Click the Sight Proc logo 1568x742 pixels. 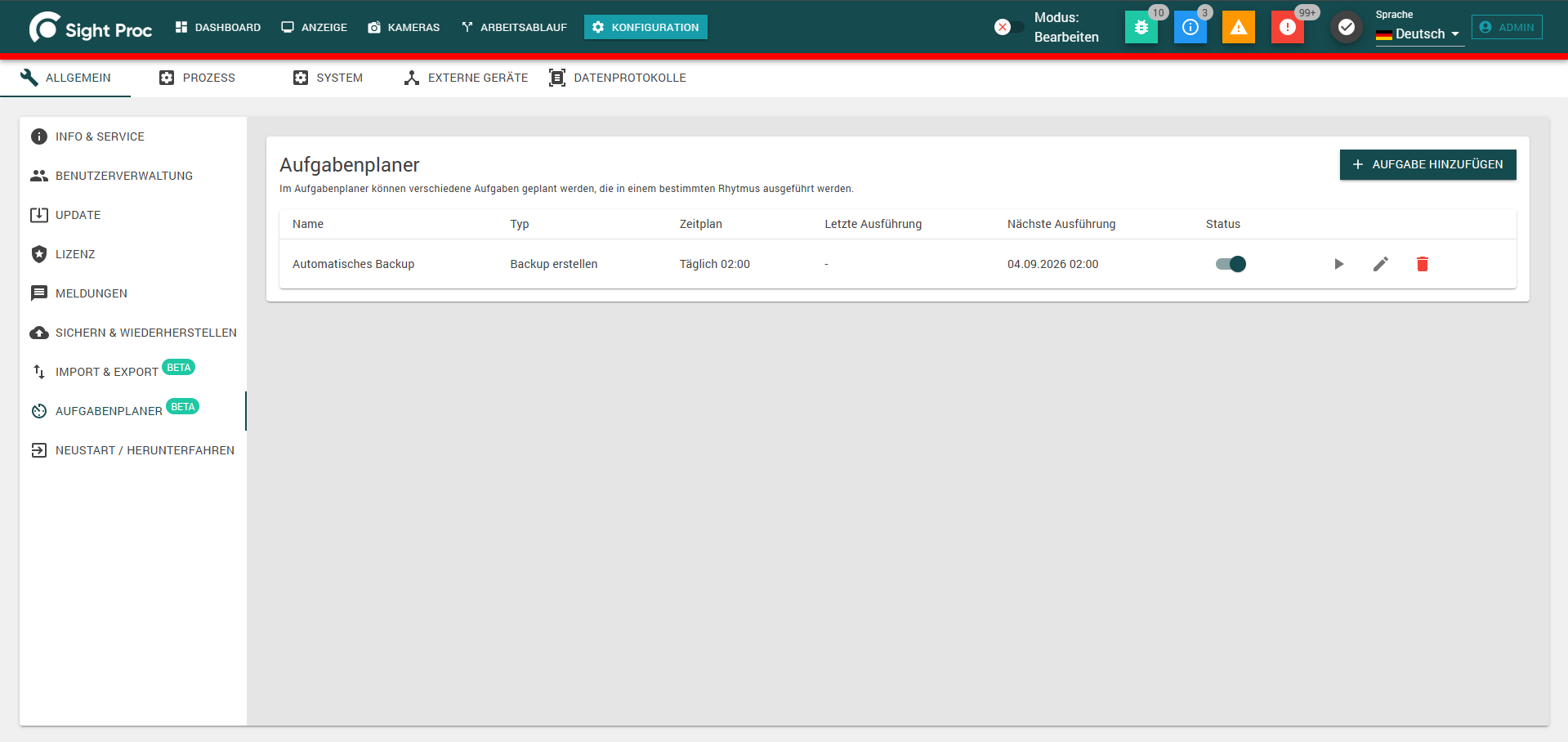[91, 28]
